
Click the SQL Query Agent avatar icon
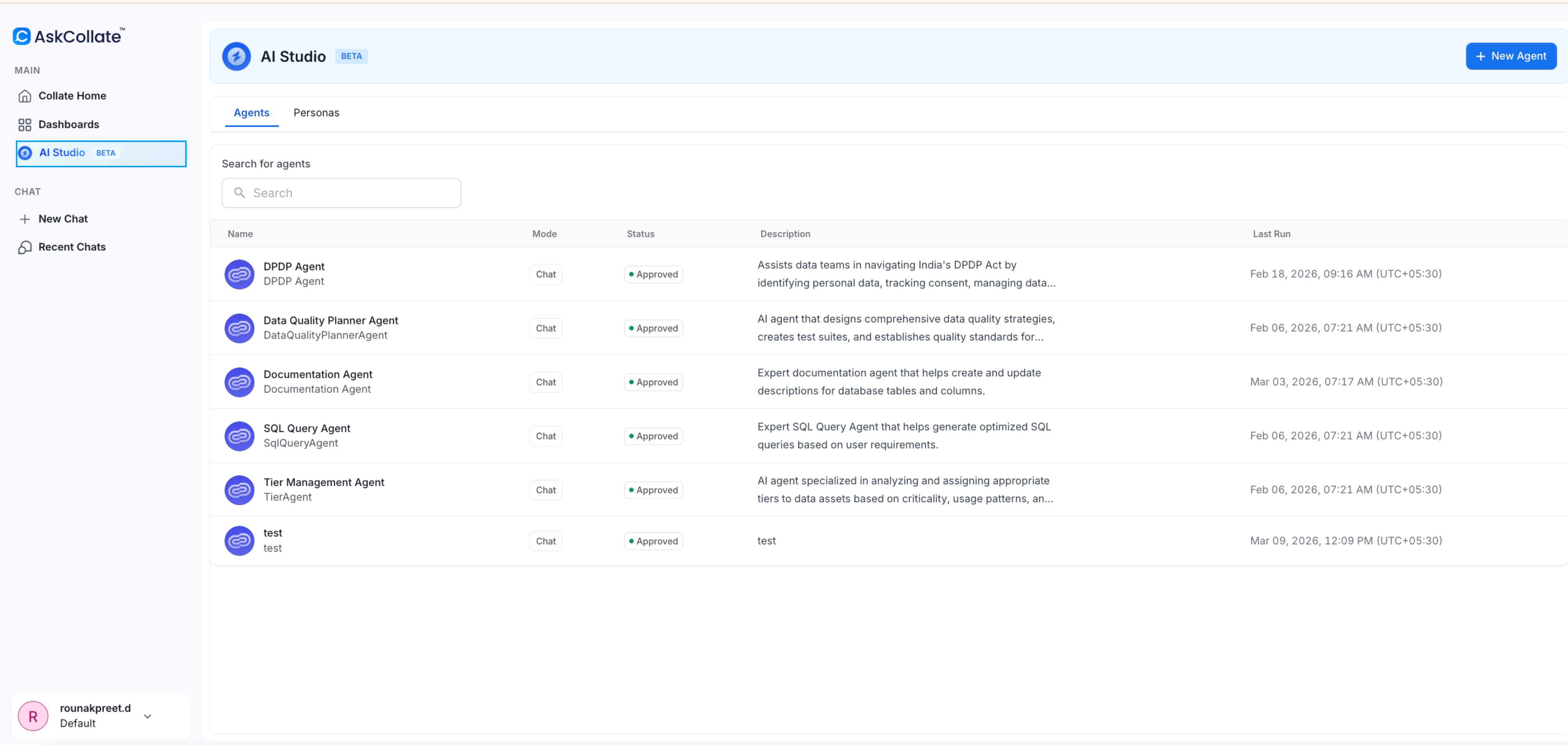point(239,435)
